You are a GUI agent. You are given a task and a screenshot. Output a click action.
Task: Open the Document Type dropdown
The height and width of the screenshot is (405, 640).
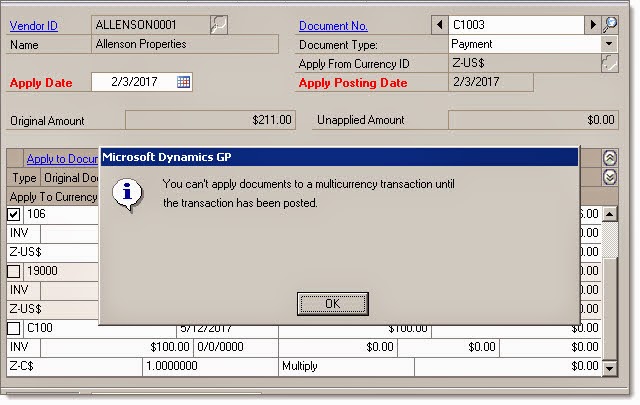click(609, 44)
